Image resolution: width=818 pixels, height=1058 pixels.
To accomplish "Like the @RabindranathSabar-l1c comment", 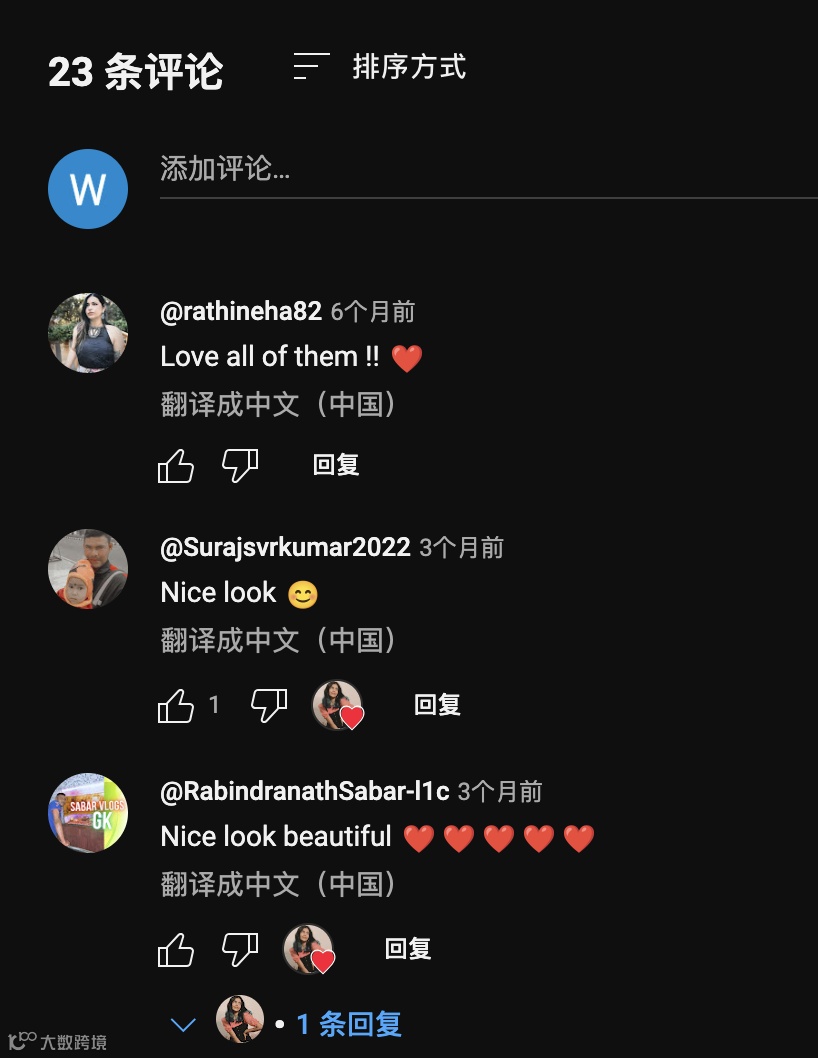I will 175,949.
